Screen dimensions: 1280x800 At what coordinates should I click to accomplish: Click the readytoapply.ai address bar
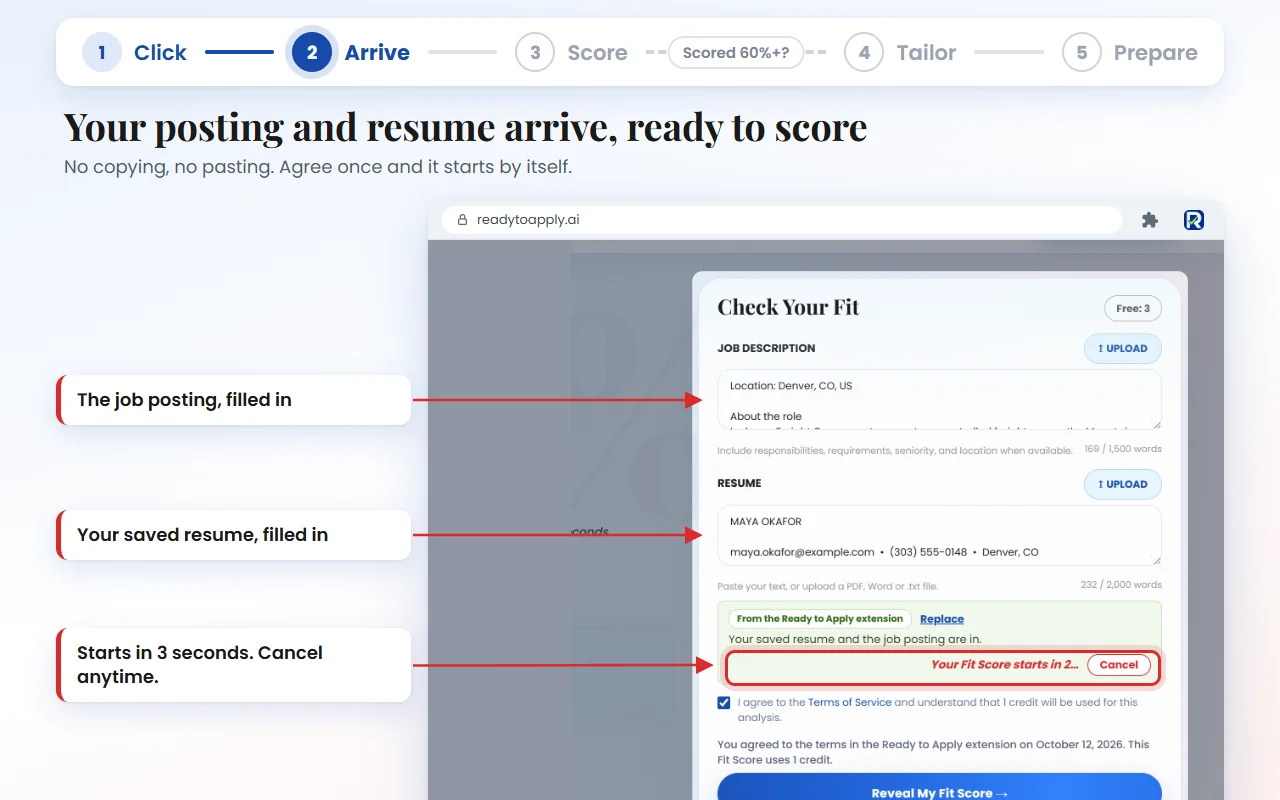[x=784, y=220]
